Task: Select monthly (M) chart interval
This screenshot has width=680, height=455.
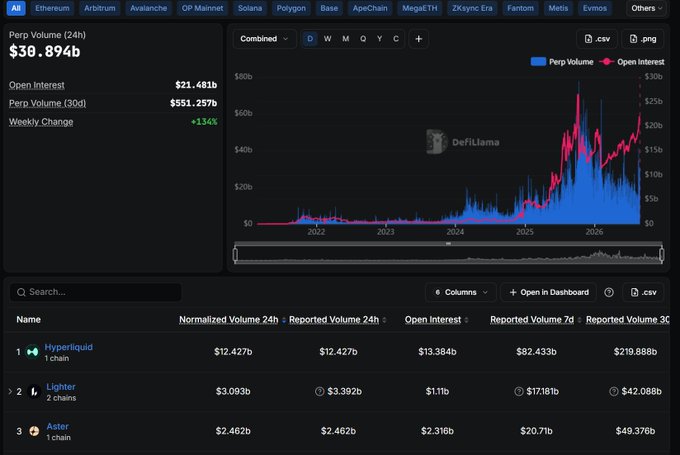Action: pos(345,39)
